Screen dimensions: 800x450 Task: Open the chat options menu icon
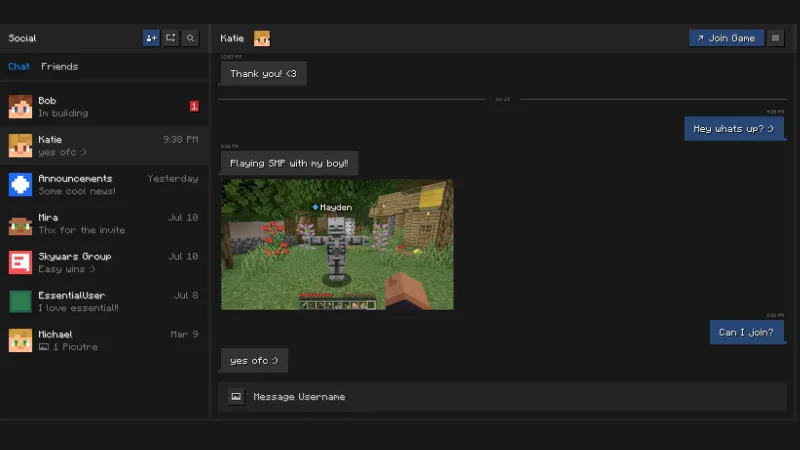pyautogui.click(x=776, y=38)
